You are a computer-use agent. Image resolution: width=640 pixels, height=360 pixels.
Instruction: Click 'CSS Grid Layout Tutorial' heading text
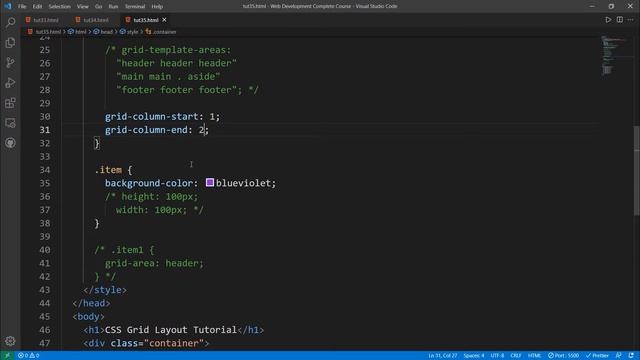(x=171, y=330)
